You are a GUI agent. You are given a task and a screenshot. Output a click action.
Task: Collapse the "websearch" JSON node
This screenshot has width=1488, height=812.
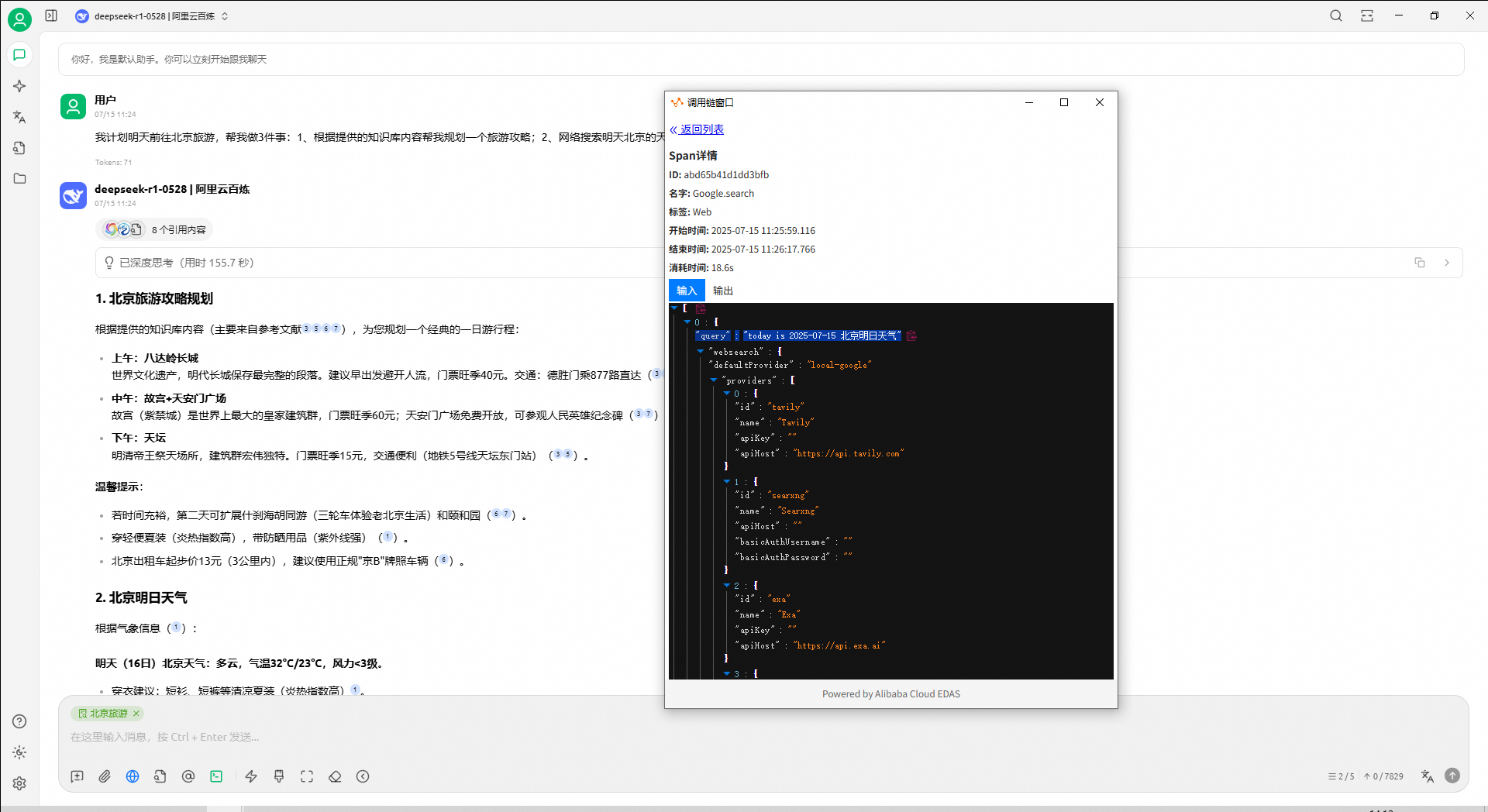coord(701,351)
